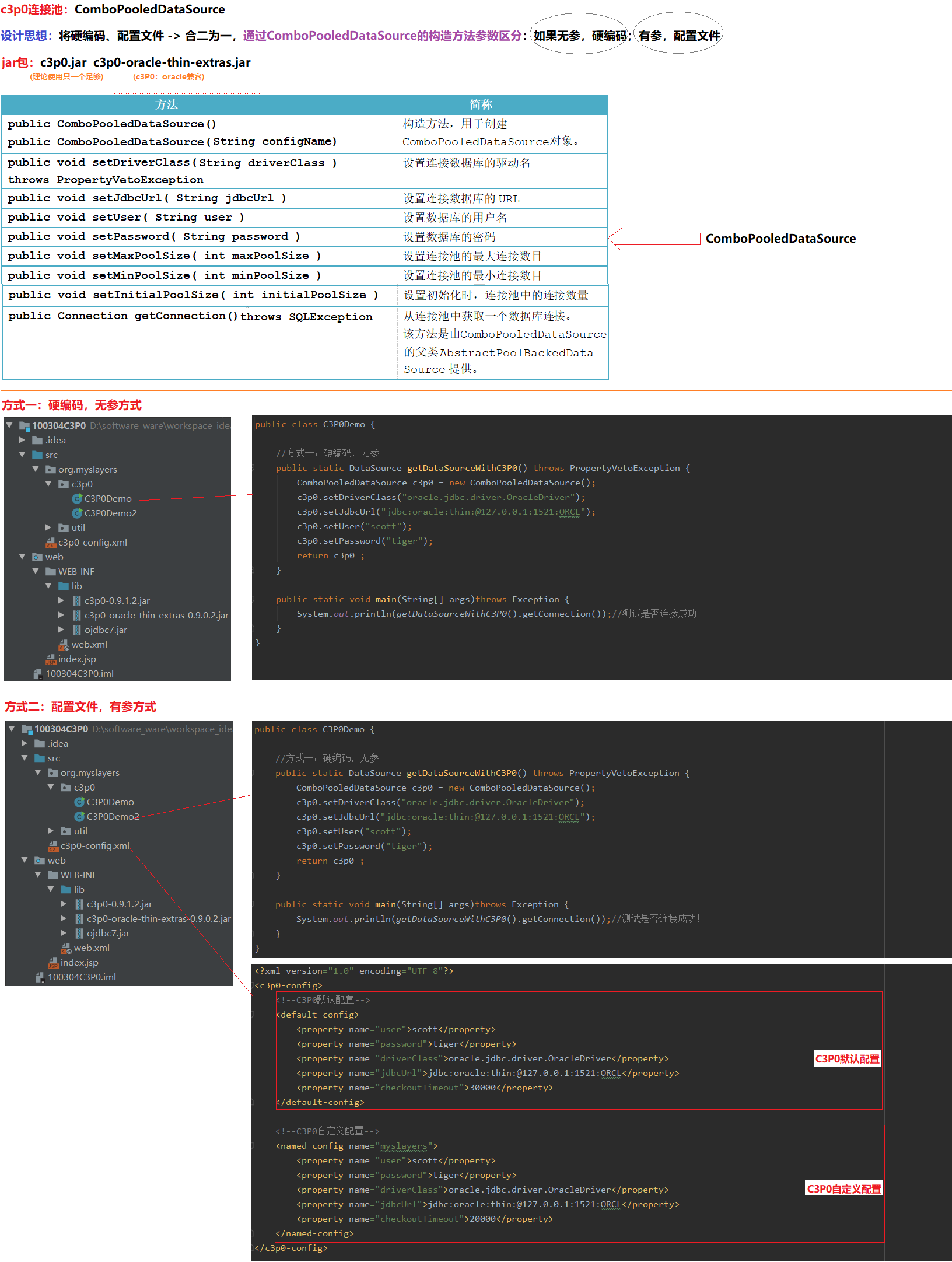Viewport: 952px width, 1262px height.
Task: Click the red C3P0自定义配置 label
Action: point(843,1189)
